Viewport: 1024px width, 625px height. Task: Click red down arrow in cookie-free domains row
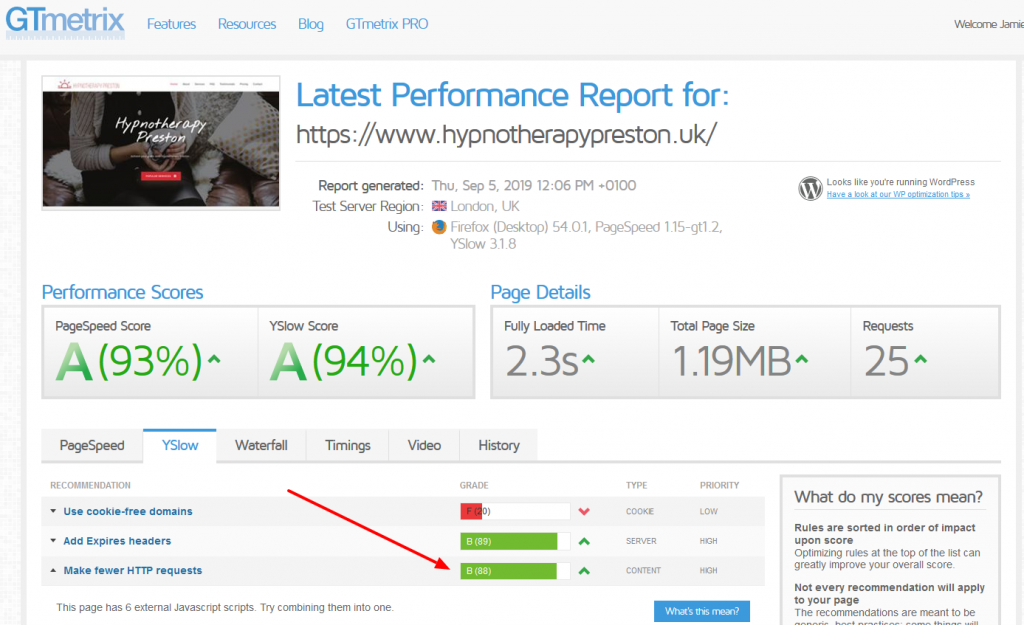pyautogui.click(x=584, y=512)
